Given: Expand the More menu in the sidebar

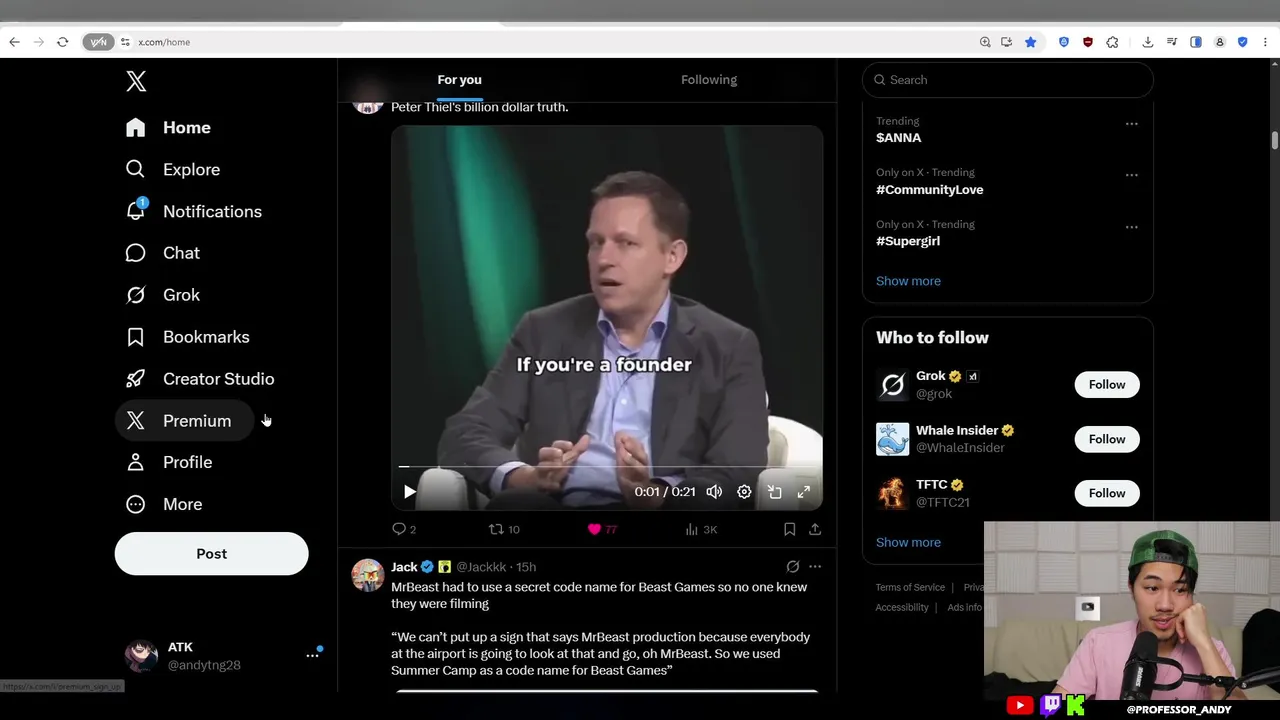Looking at the screenshot, I should (x=163, y=504).
